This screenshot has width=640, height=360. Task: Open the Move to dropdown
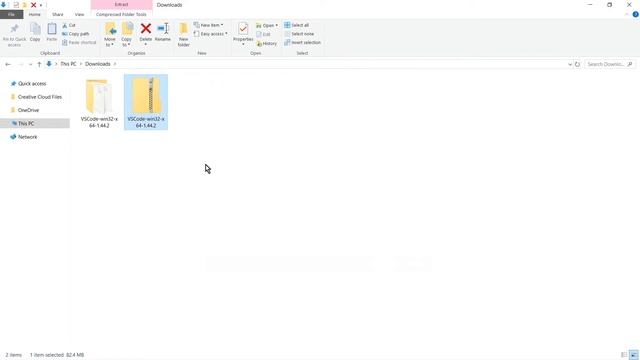point(110,35)
